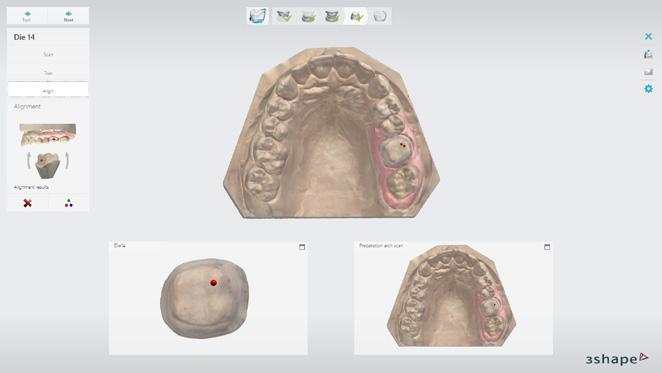This screenshot has width=662, height=373.
Task: Open settings with the blue gear icon
Action: [x=648, y=89]
